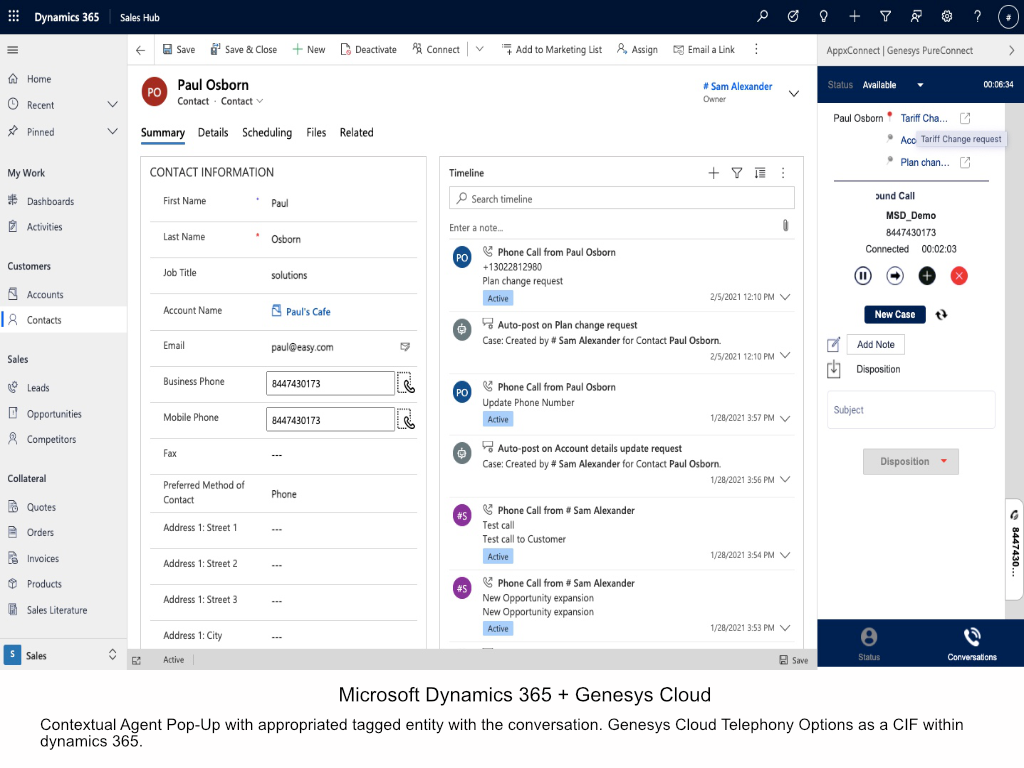
Task: Click the attachment paperclip in note field
Action: [x=785, y=226]
